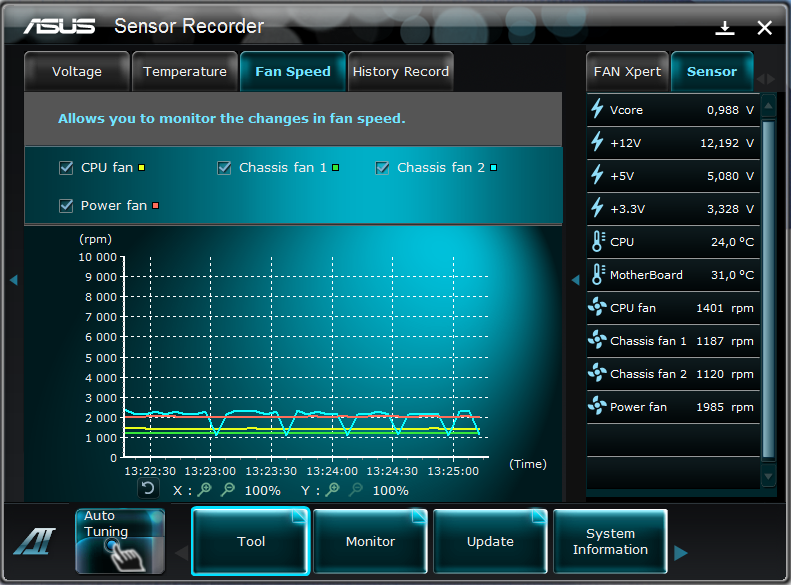
Task: Zoom out on the X axis
Action: coord(228,489)
